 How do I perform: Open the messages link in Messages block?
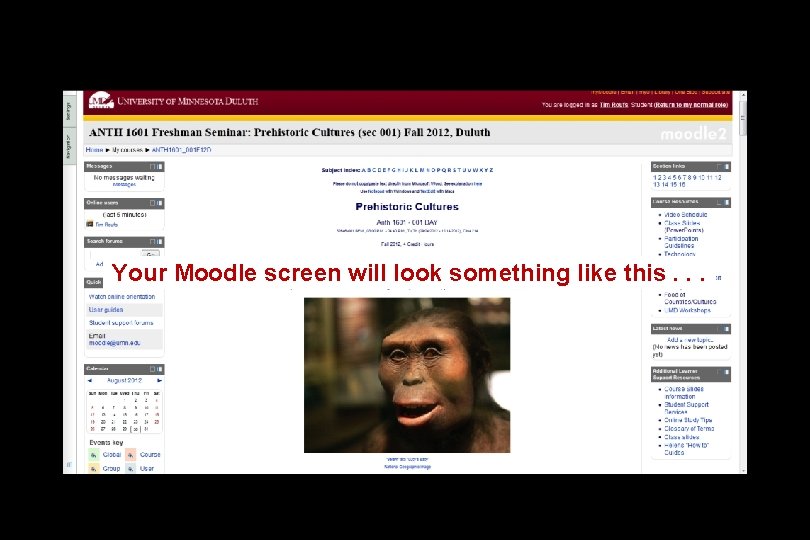(x=124, y=184)
